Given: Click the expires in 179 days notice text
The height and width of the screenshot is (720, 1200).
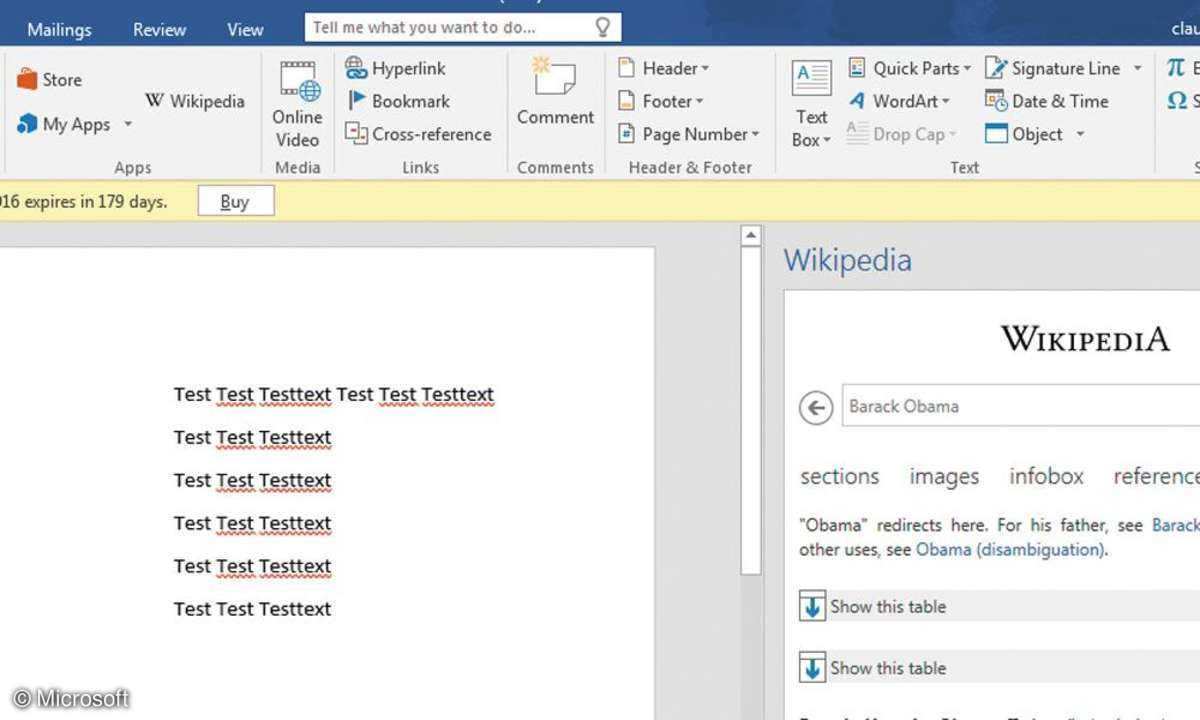Looking at the screenshot, I should pyautogui.click(x=83, y=202).
